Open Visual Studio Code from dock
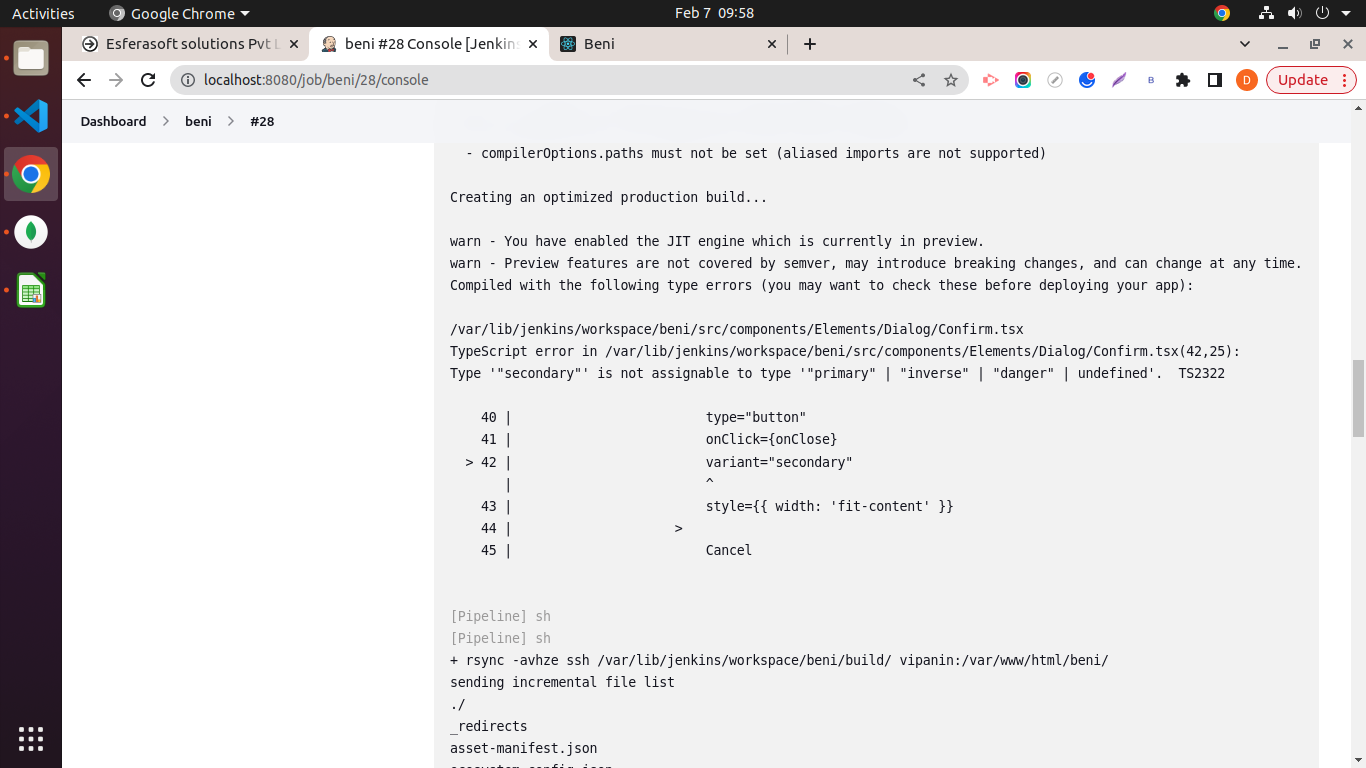 tap(31, 116)
